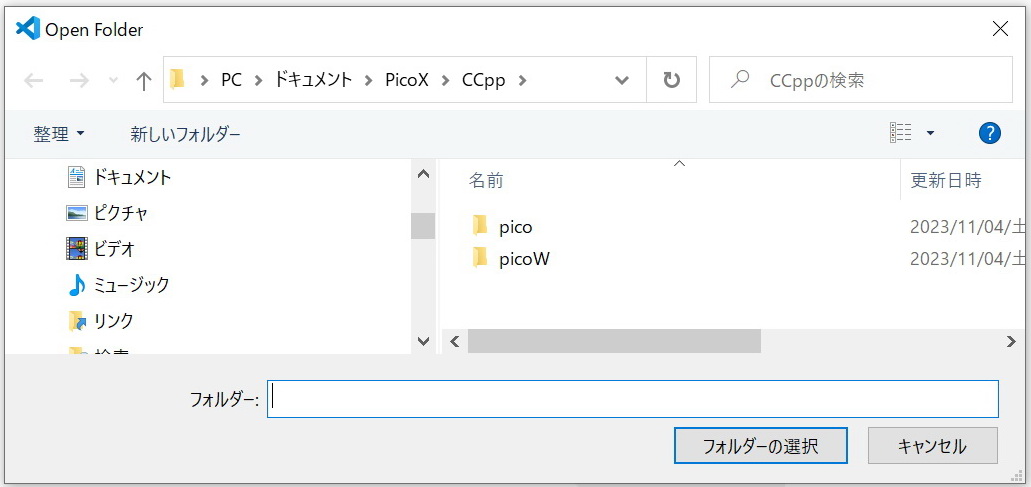This screenshot has height=487, width=1031.
Task: Sort files by 名前 column header
Action: click(487, 181)
